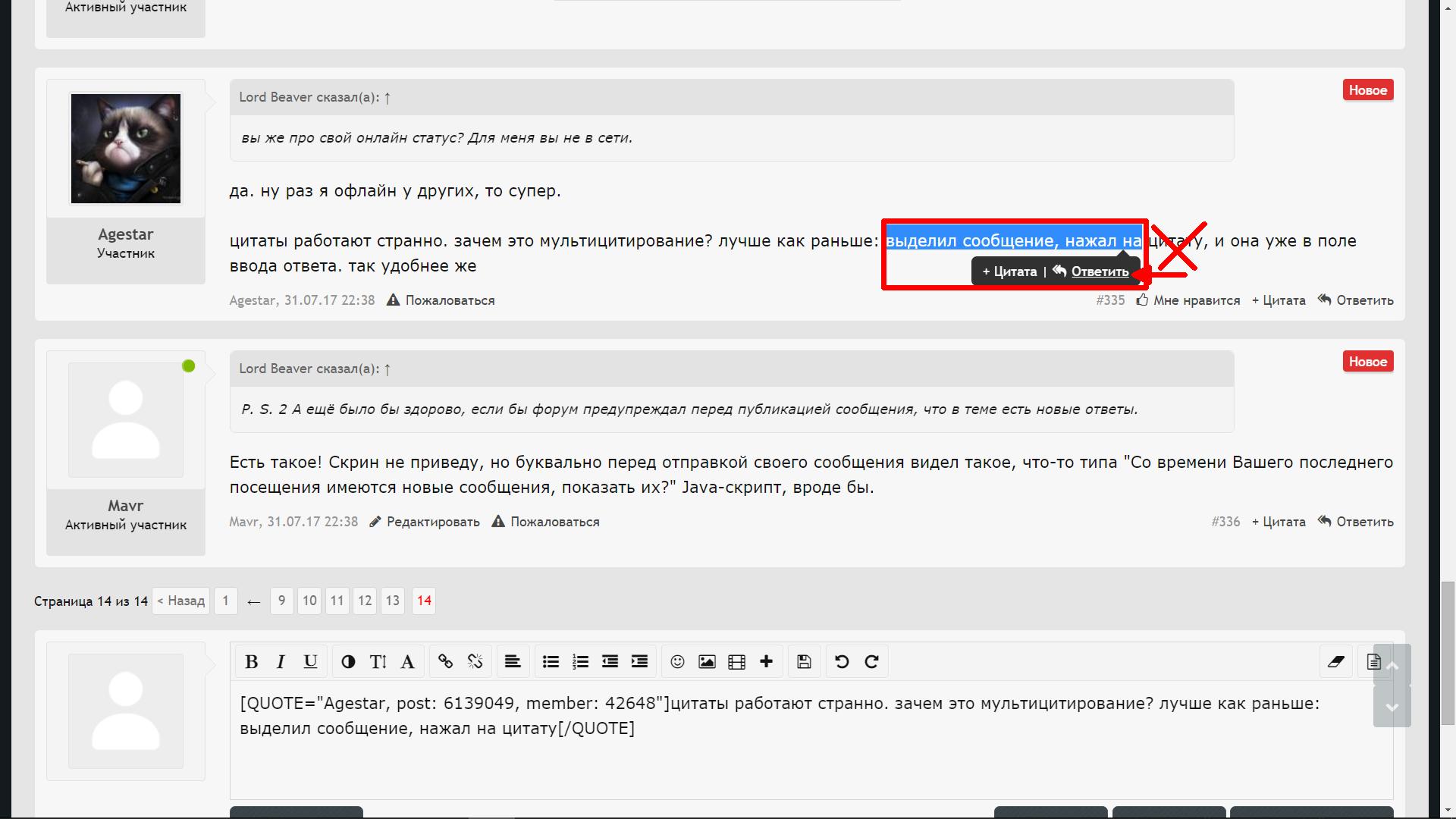Image resolution: width=1456 pixels, height=819 pixels.
Task: Open the text color dropdown
Action: [x=348, y=662]
